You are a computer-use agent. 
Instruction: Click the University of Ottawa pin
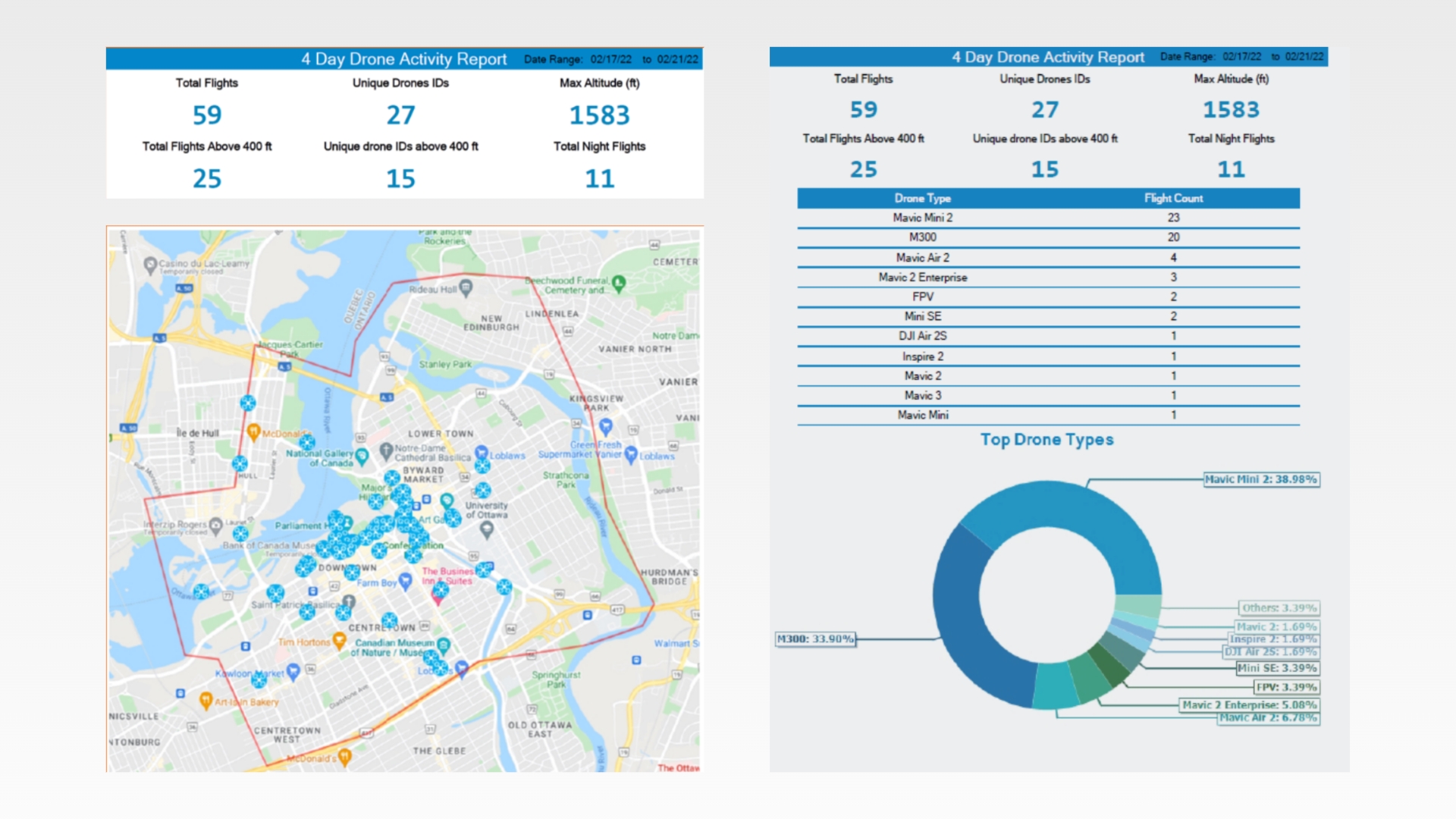click(487, 529)
